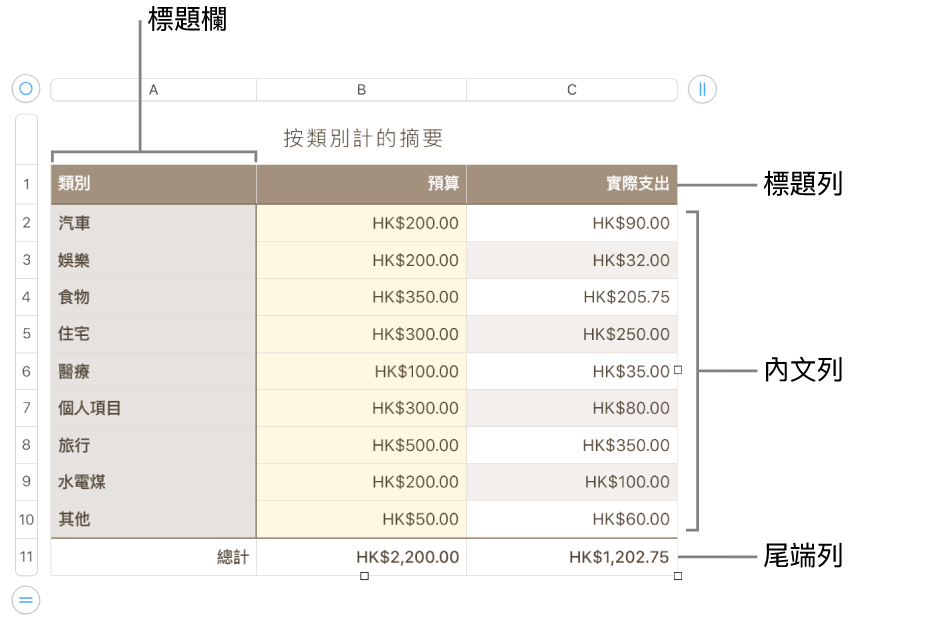Click total budget HK$2,200.00
Image resolution: width=928 pixels, height=620 pixels.
(362, 557)
